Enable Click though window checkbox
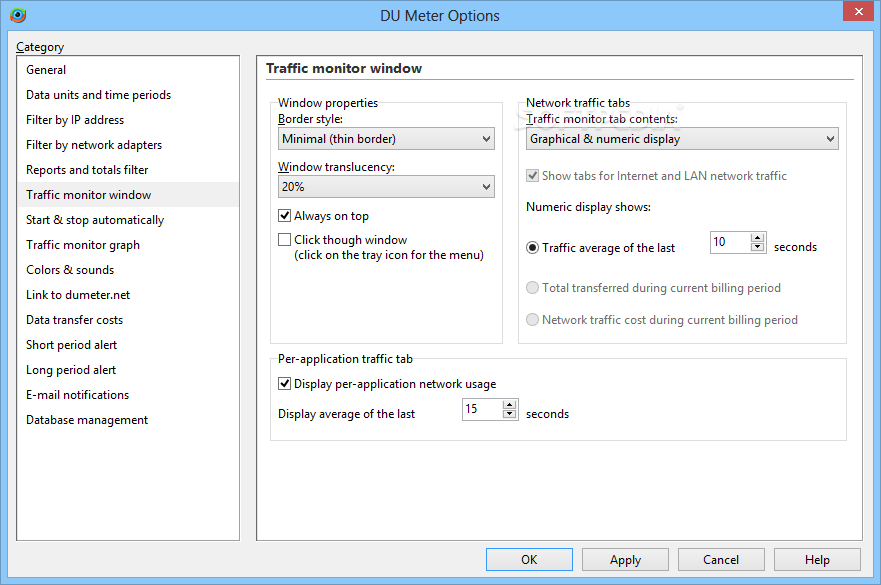This screenshot has width=881, height=585. (284, 240)
